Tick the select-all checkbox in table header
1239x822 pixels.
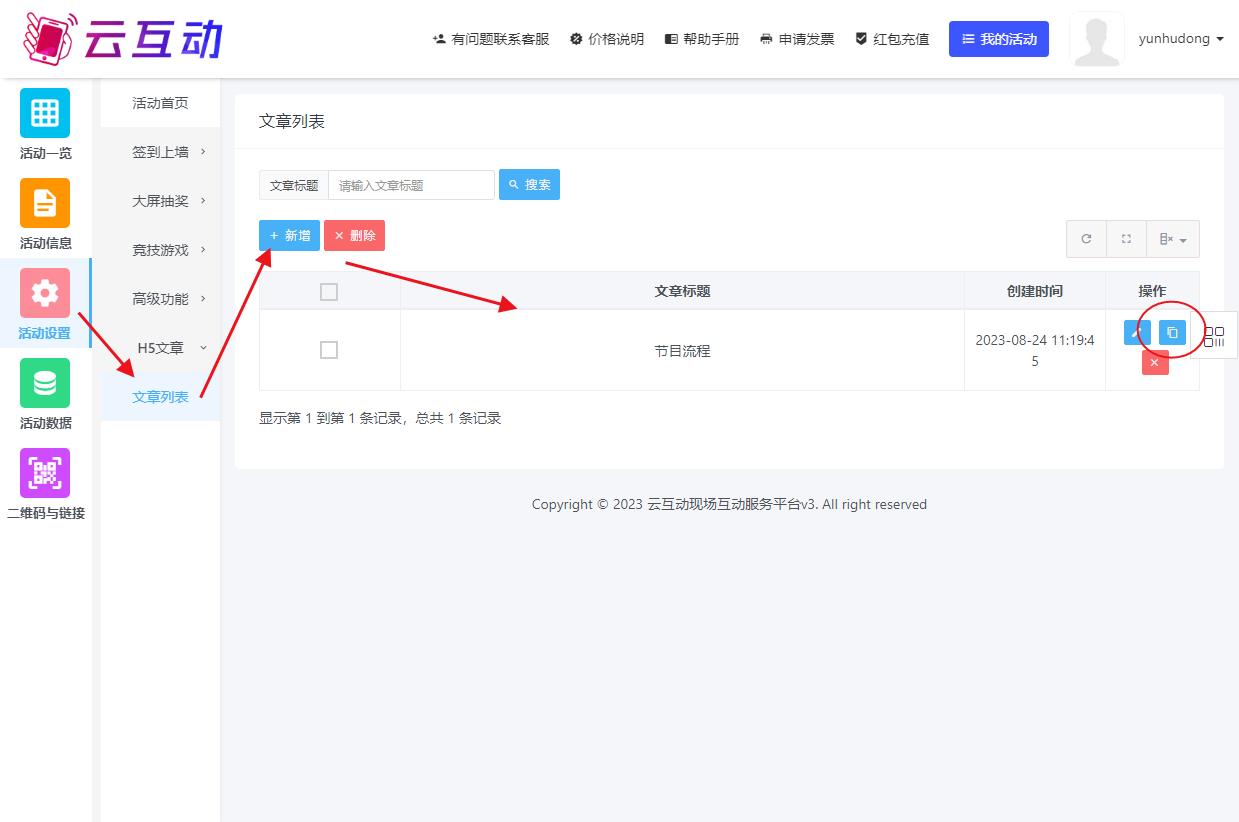pos(329,292)
